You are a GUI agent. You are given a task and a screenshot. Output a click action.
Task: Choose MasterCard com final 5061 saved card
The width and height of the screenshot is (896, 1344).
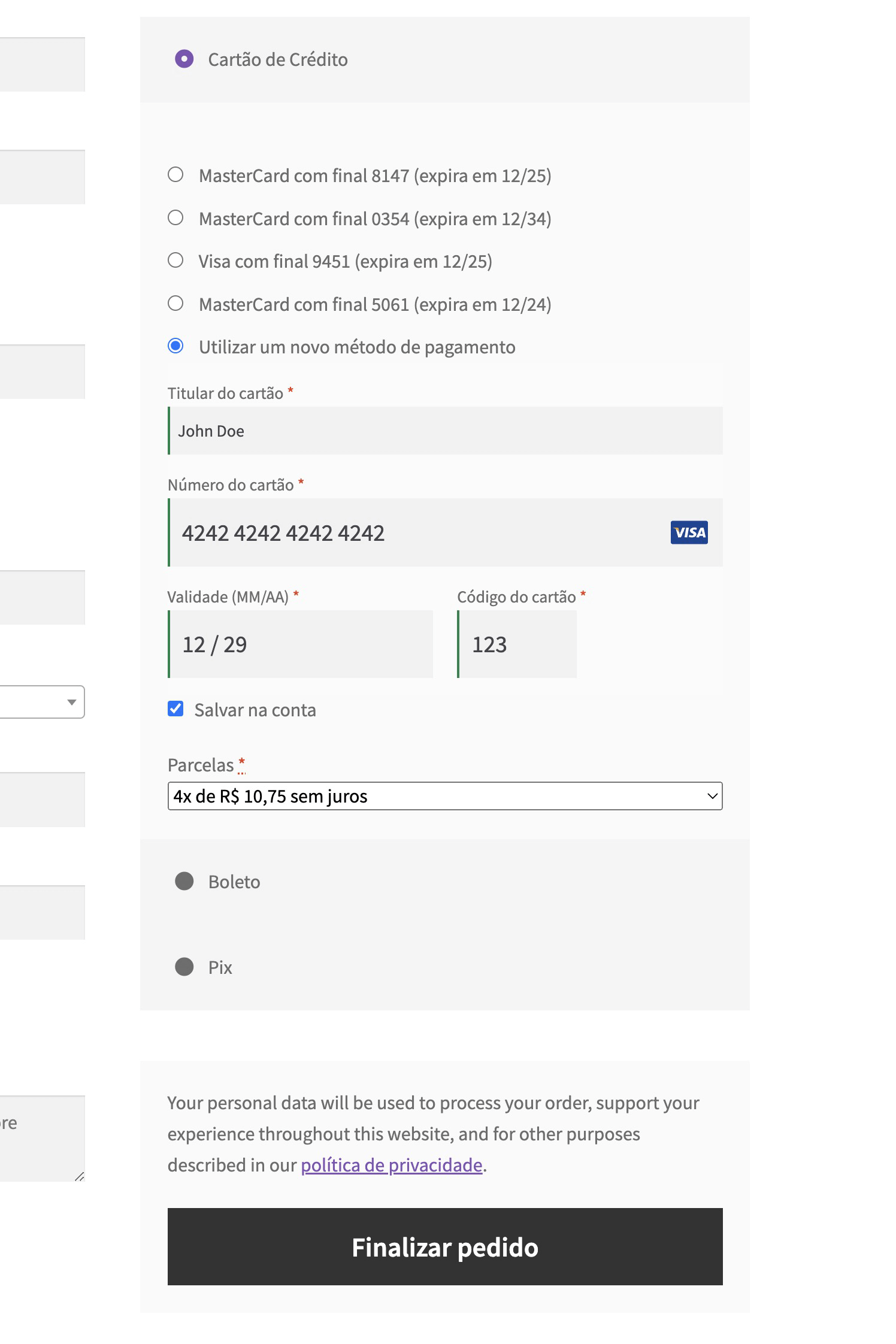coord(175,304)
